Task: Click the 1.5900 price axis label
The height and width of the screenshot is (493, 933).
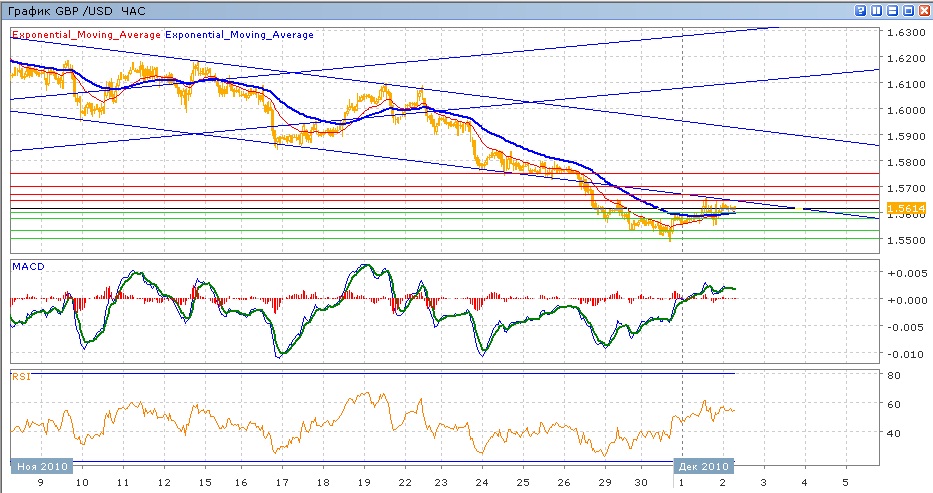Action: [x=906, y=136]
